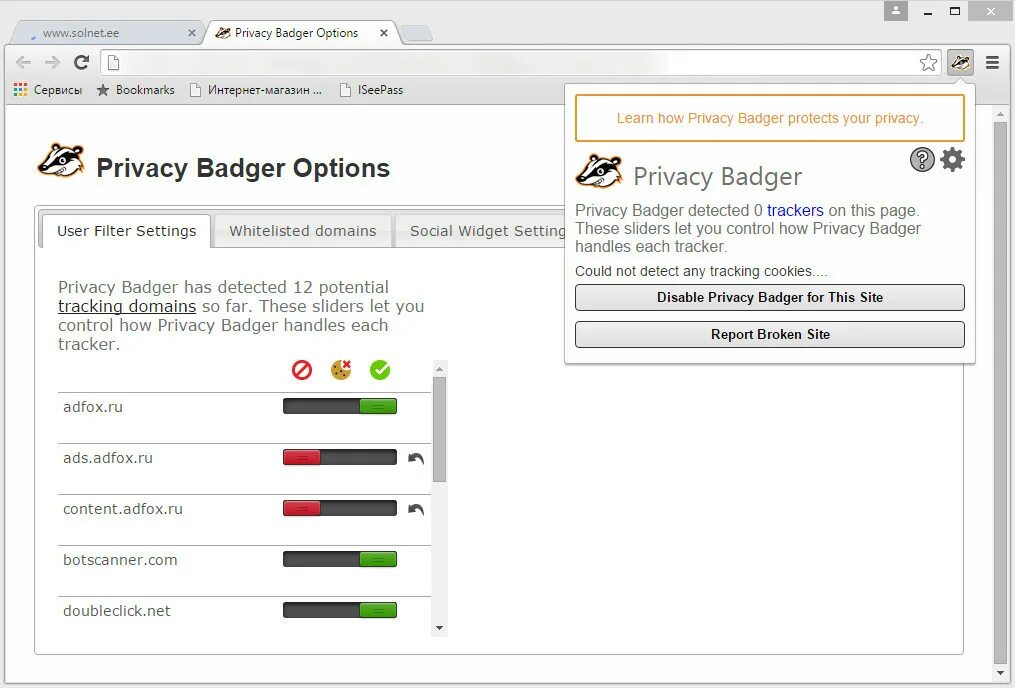
Task: Adjust the ads.adfox.ru tracker slider
Action: coord(340,458)
